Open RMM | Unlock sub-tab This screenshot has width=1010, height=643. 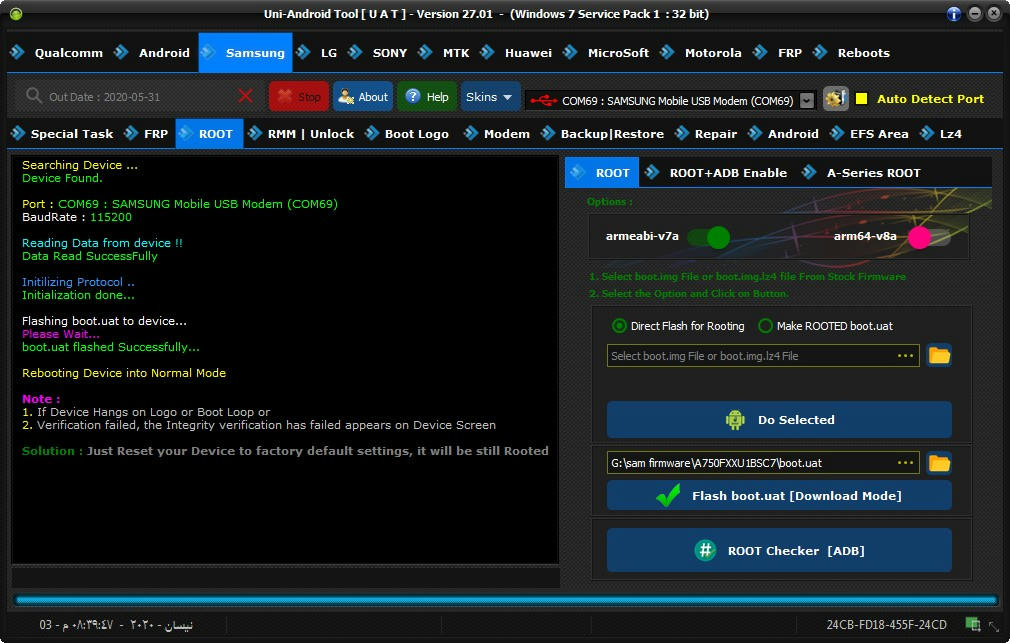(301, 134)
